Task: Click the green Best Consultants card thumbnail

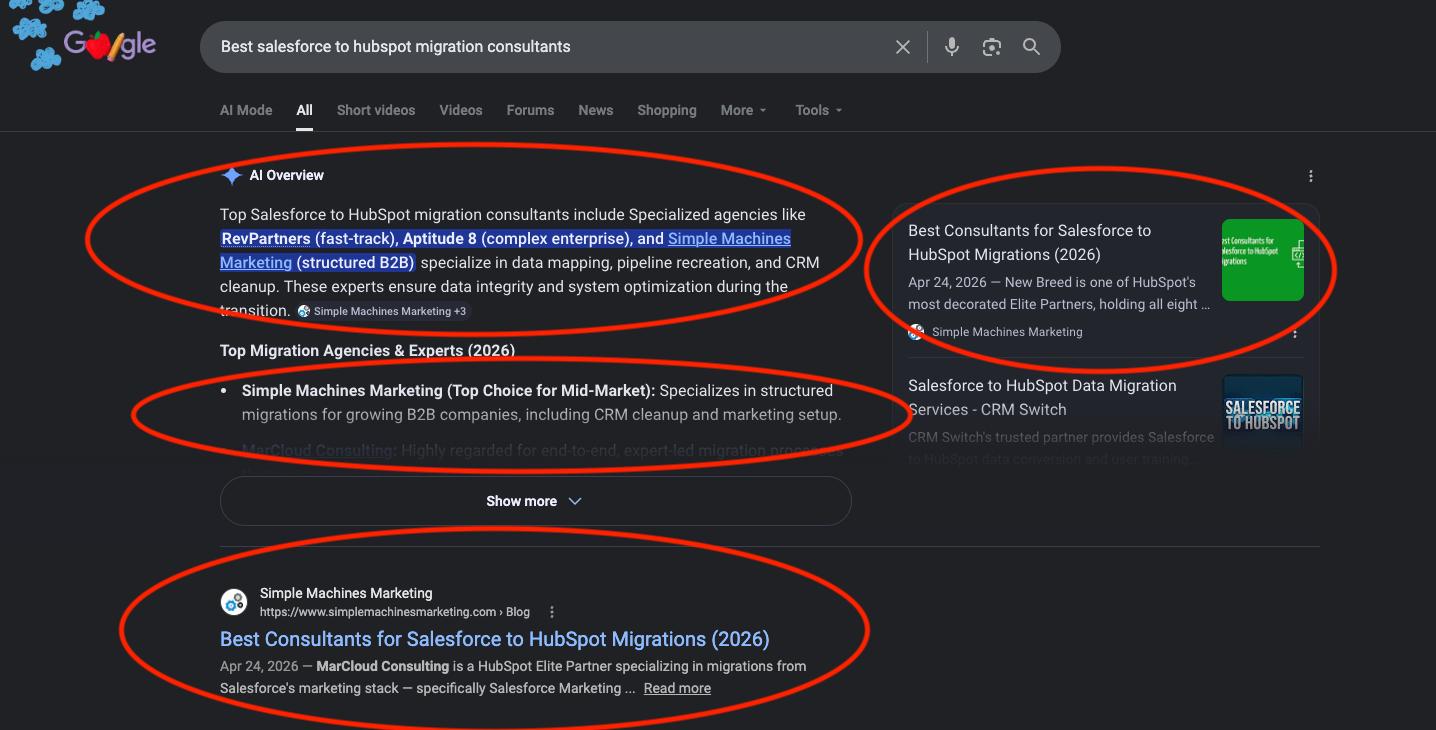Action: click(1263, 260)
